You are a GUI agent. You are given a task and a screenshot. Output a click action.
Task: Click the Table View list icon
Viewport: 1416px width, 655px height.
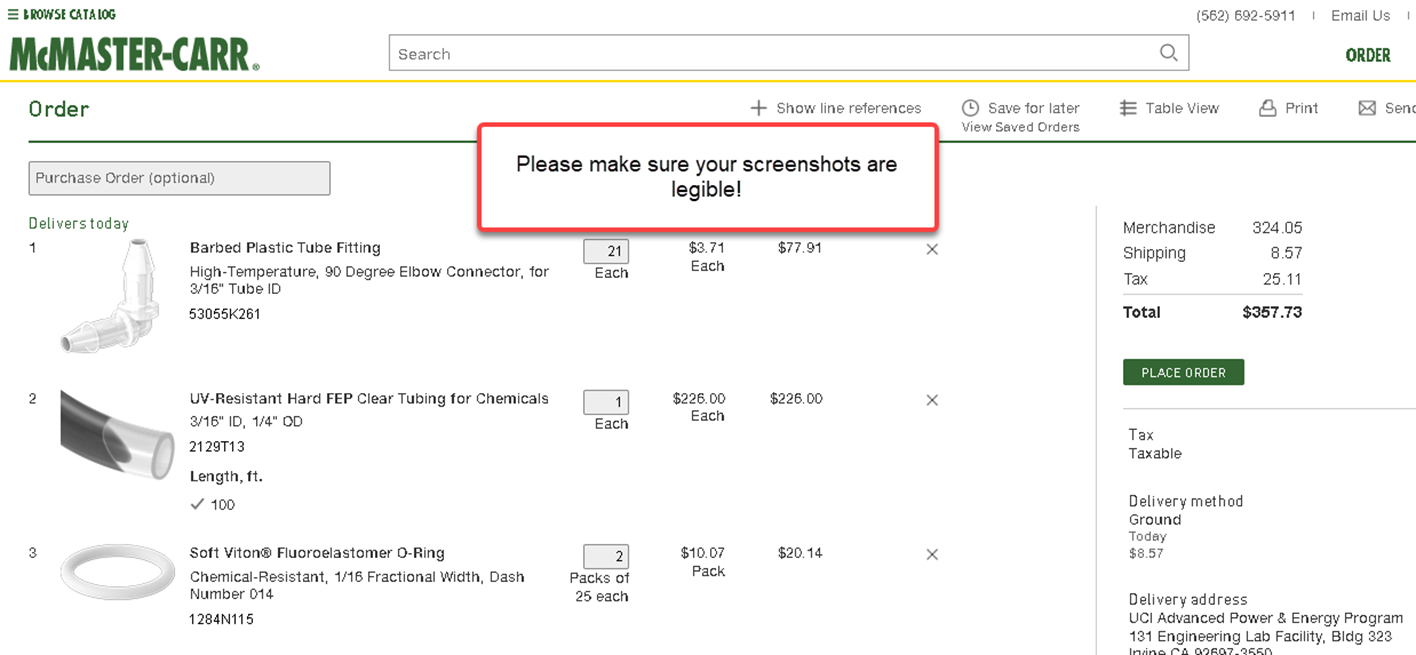pyautogui.click(x=1128, y=108)
